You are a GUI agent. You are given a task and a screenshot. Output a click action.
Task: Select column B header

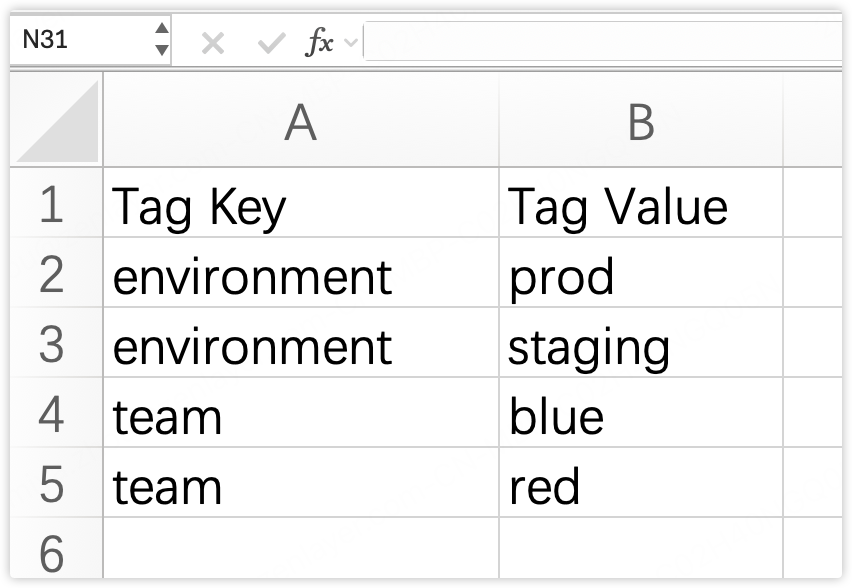(x=640, y=123)
